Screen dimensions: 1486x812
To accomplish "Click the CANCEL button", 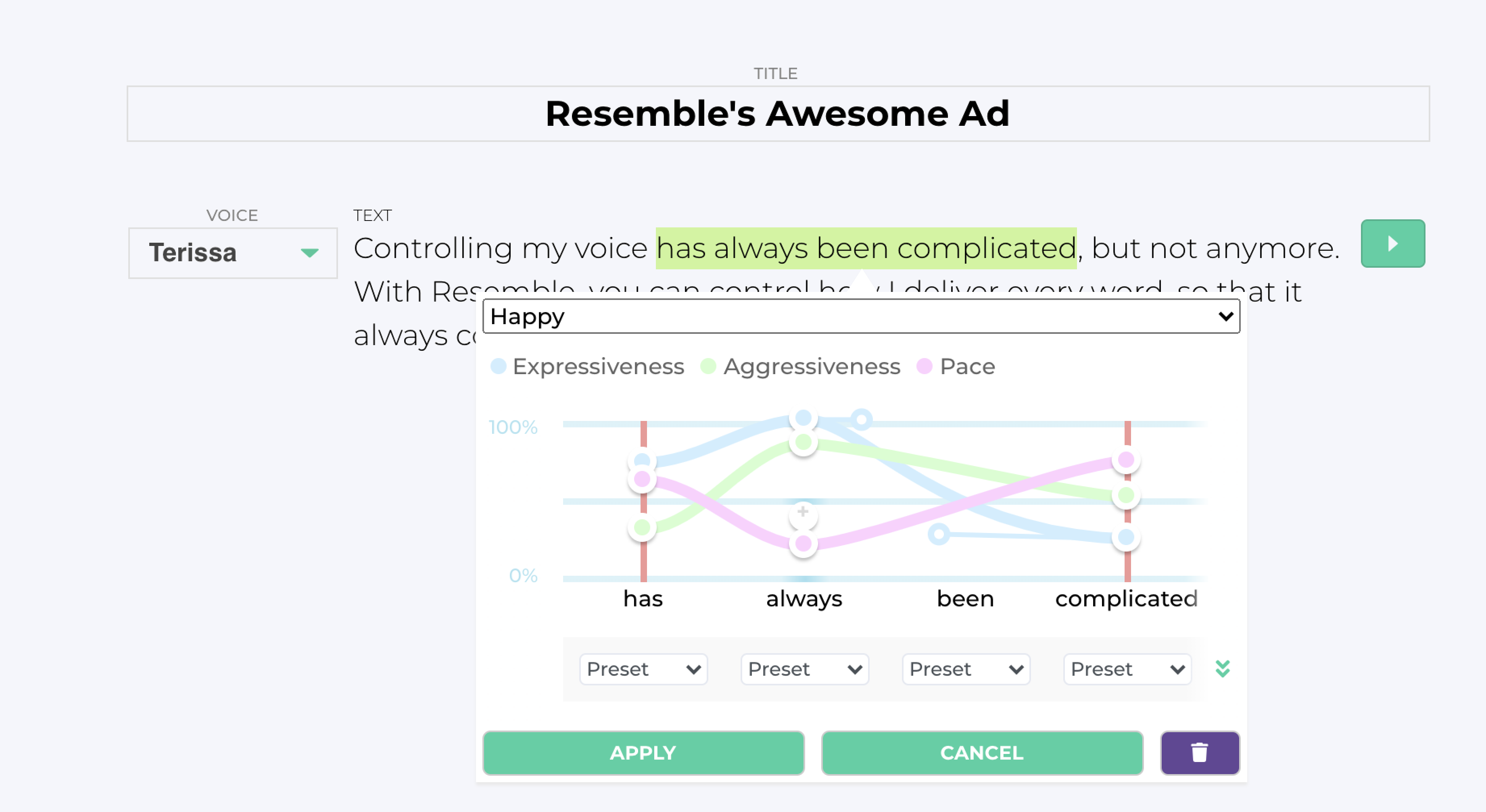I will pos(982,752).
